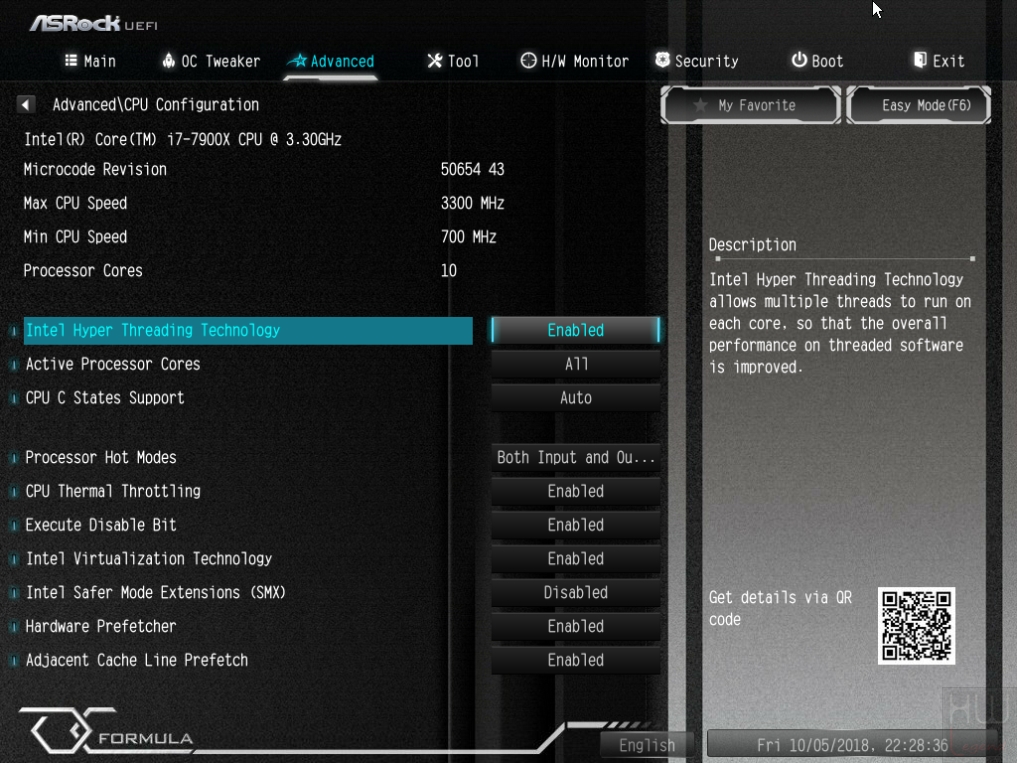Click the back arrow beside Advanced\CPU Configuration

[x=25, y=104]
